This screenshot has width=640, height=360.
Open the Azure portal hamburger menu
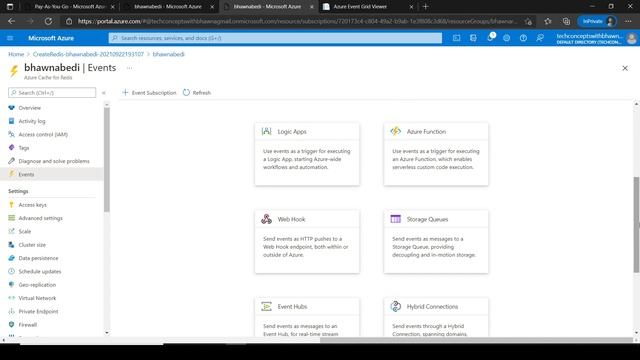[10, 38]
